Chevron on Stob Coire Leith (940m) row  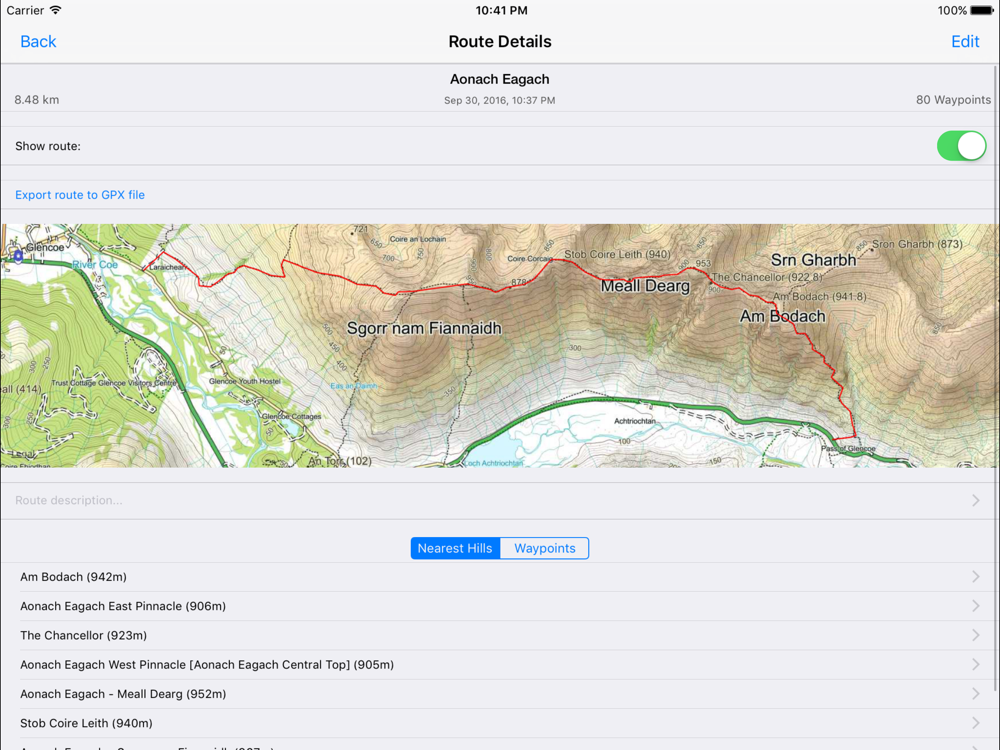tap(976, 724)
